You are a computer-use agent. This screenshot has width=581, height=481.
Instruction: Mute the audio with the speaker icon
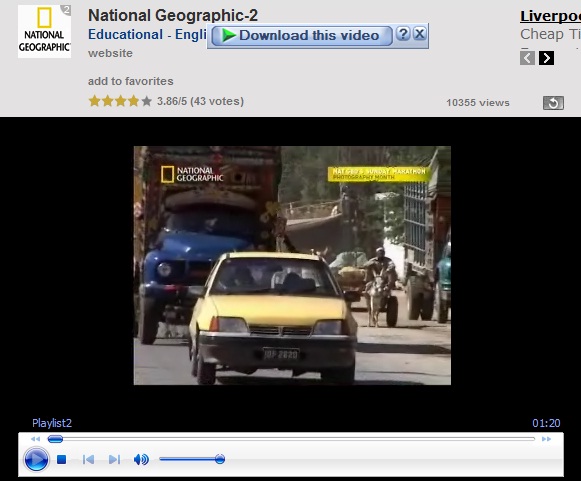141,460
